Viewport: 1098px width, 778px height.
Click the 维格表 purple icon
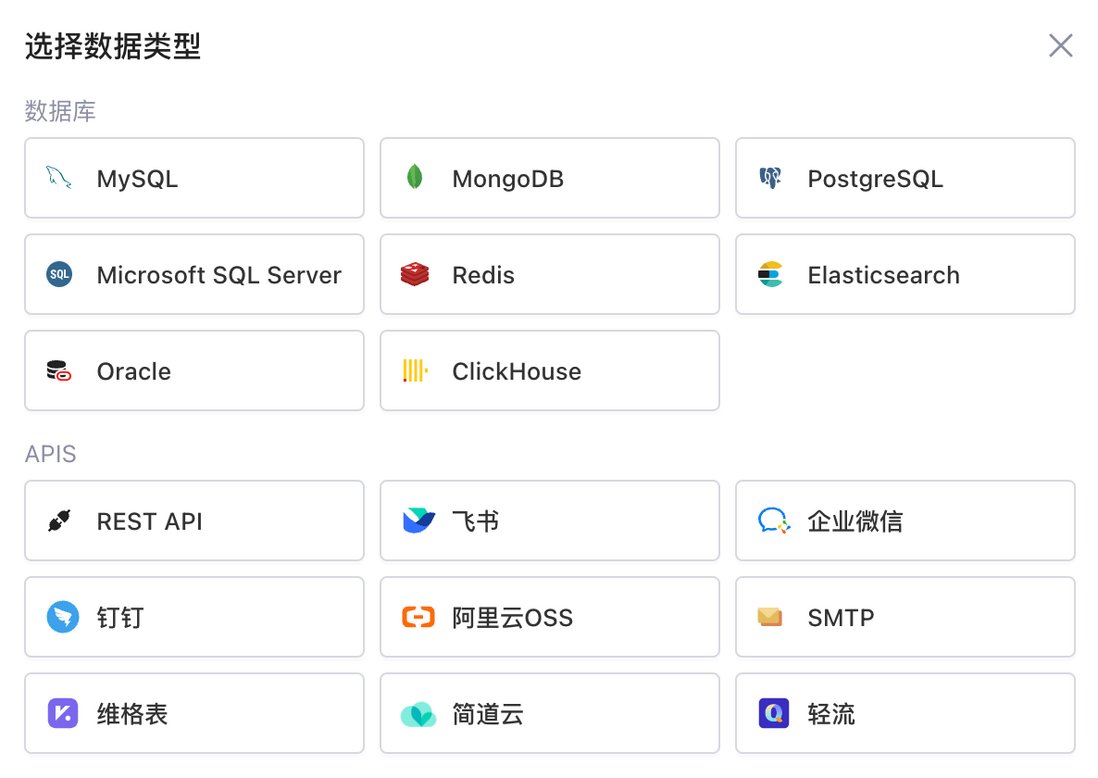tap(63, 714)
